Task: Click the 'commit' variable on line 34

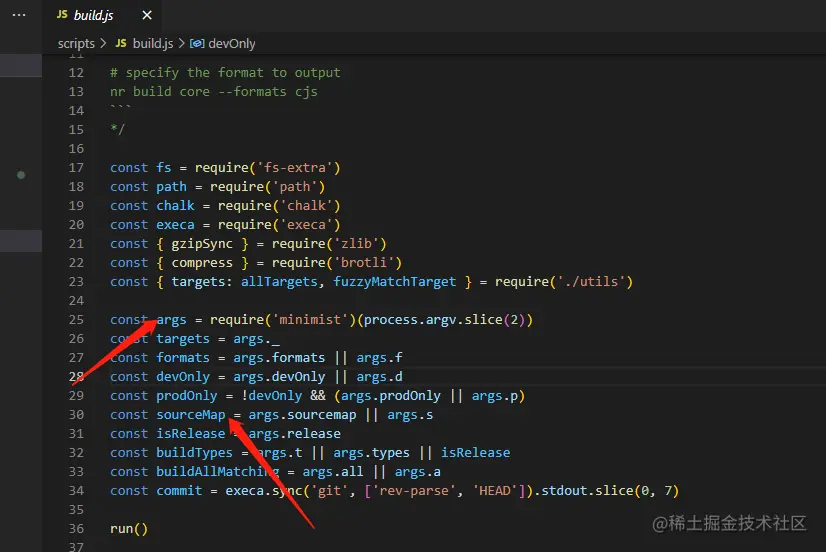Action: (179, 490)
